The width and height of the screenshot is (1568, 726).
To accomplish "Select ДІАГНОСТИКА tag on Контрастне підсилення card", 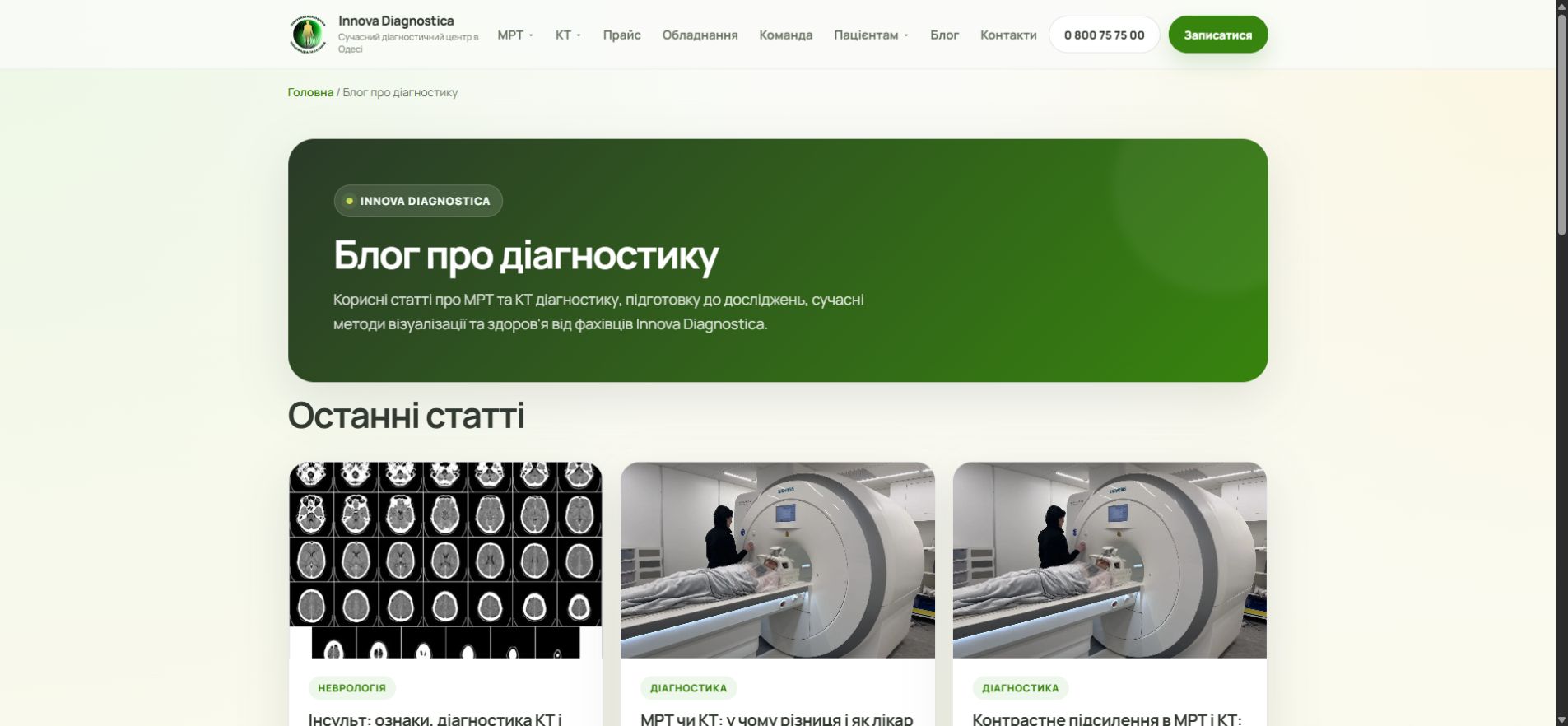I will [1020, 688].
